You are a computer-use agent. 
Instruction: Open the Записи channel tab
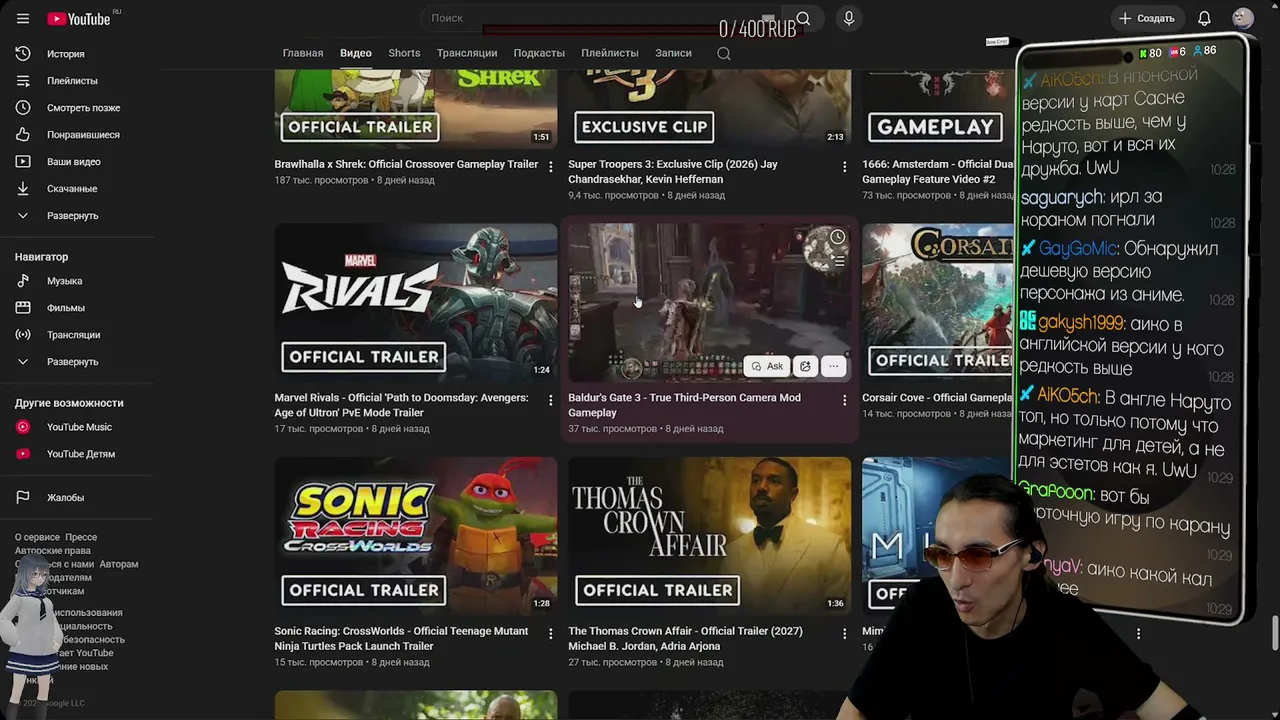[x=673, y=53]
